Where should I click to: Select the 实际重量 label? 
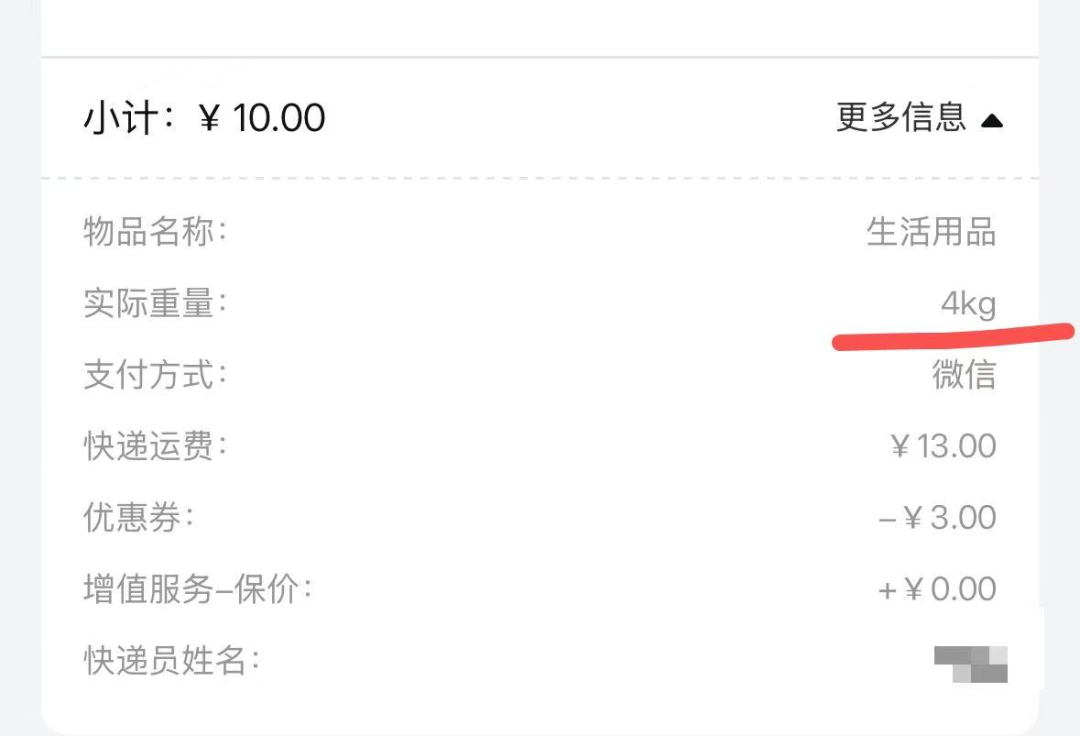tap(155, 304)
